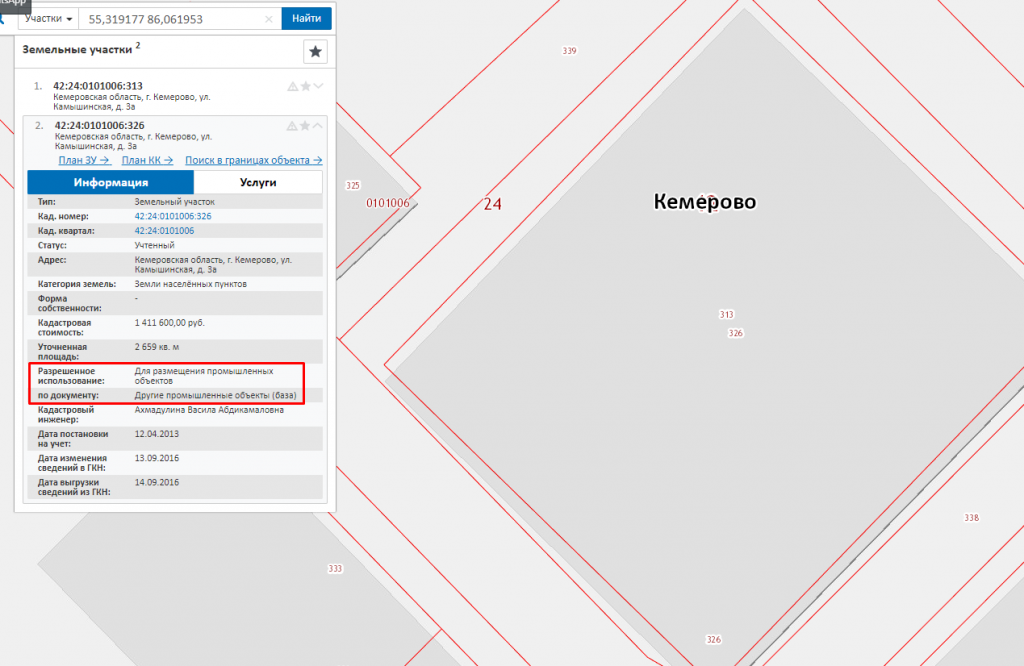This screenshot has height=666, width=1024.
Task: Collapse details of parcel 326
Action: pyautogui.click(x=318, y=126)
